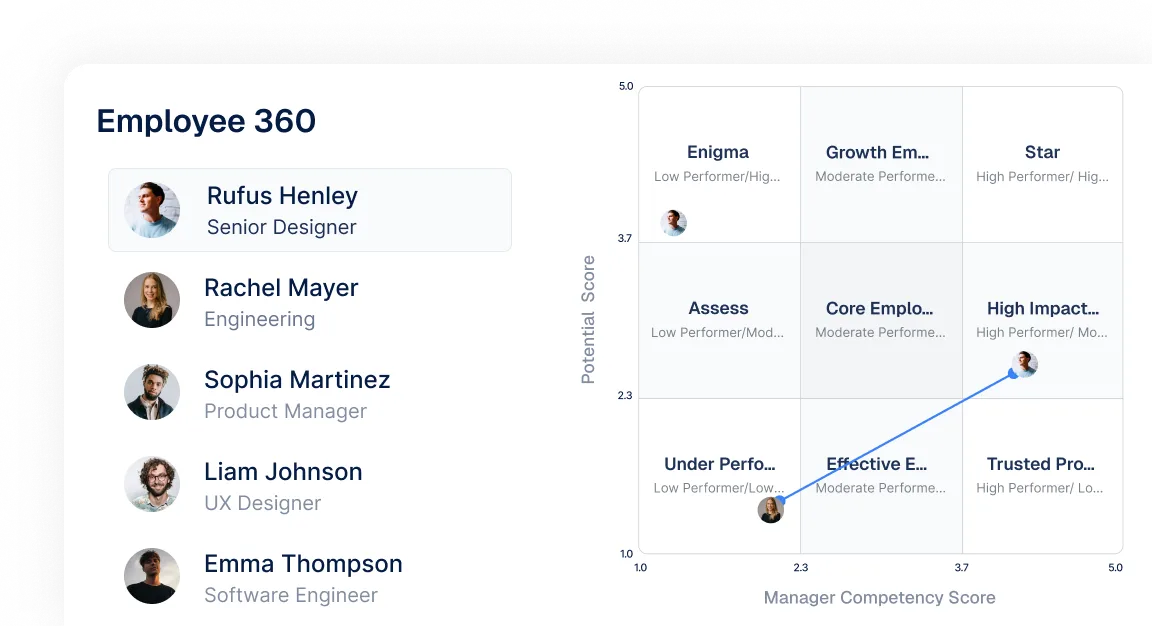1152x626 pixels.
Task: Click the Liam Johnson name link
Action: (x=283, y=471)
